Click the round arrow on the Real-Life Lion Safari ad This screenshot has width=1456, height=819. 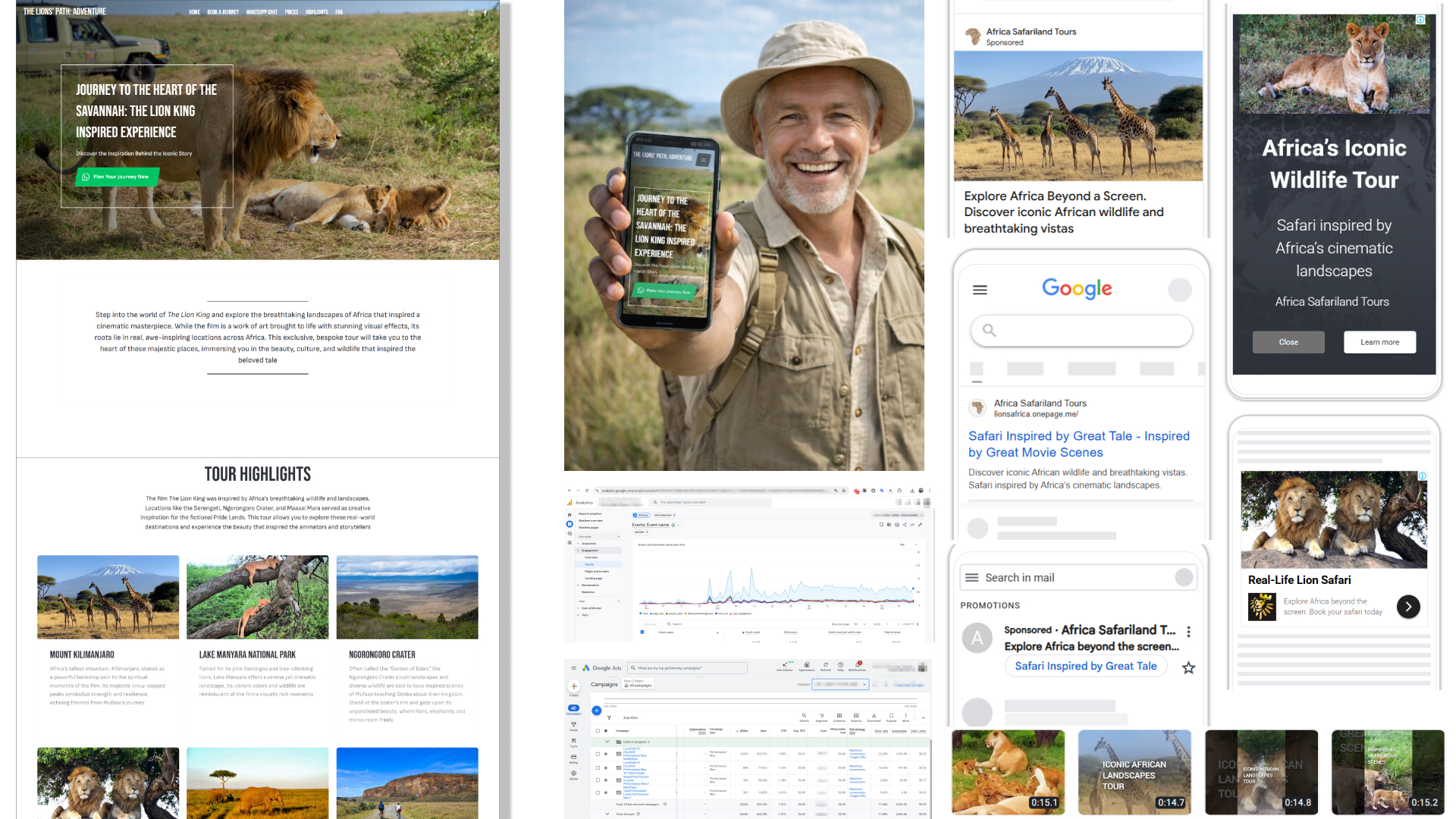pos(1408,606)
